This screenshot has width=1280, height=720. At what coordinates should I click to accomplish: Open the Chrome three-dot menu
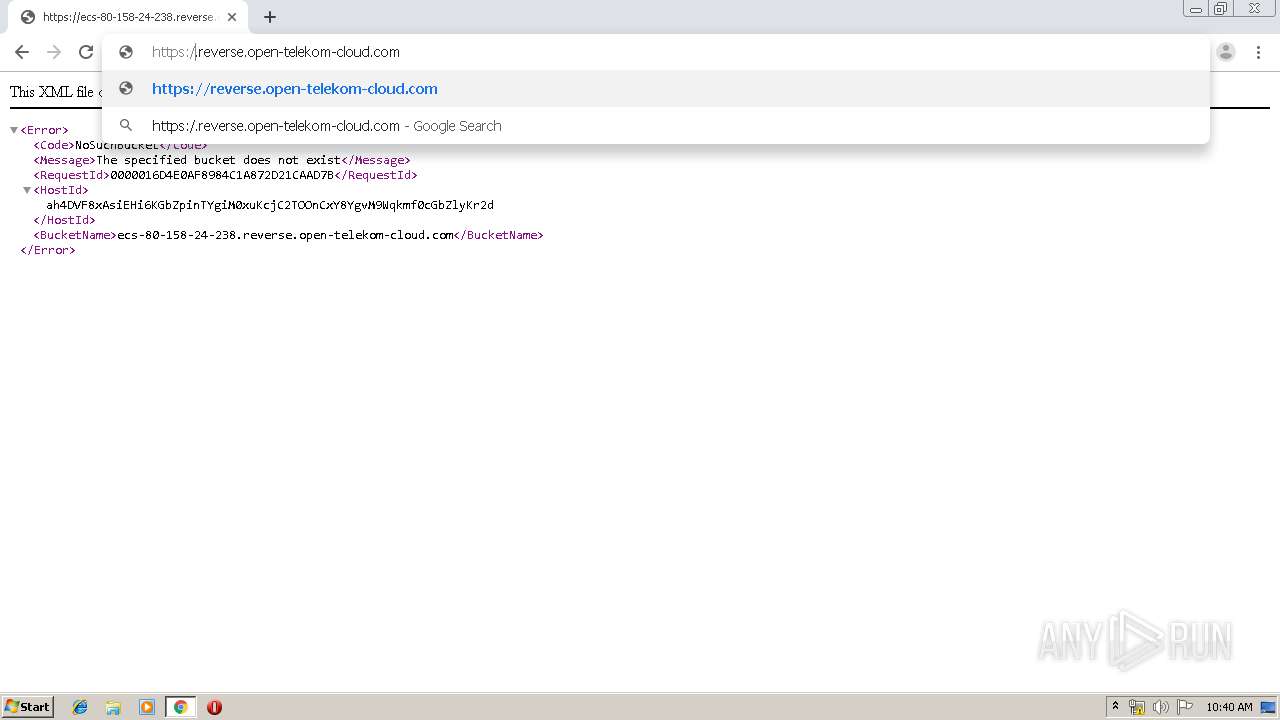point(1258,52)
